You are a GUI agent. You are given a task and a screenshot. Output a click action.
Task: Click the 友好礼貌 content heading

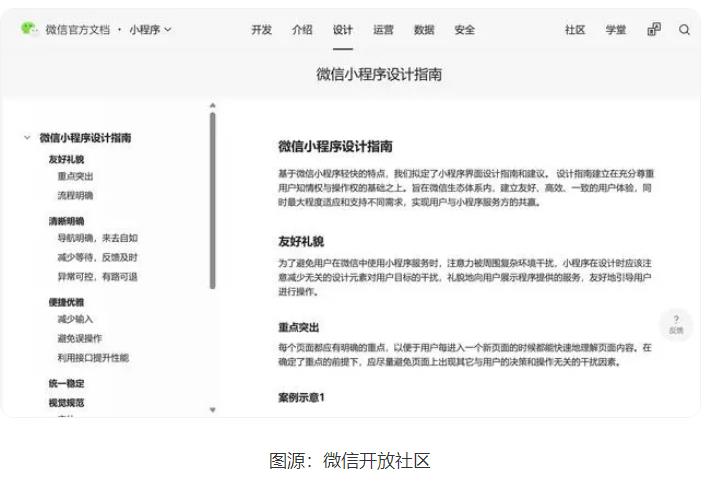pyautogui.click(x=301, y=241)
